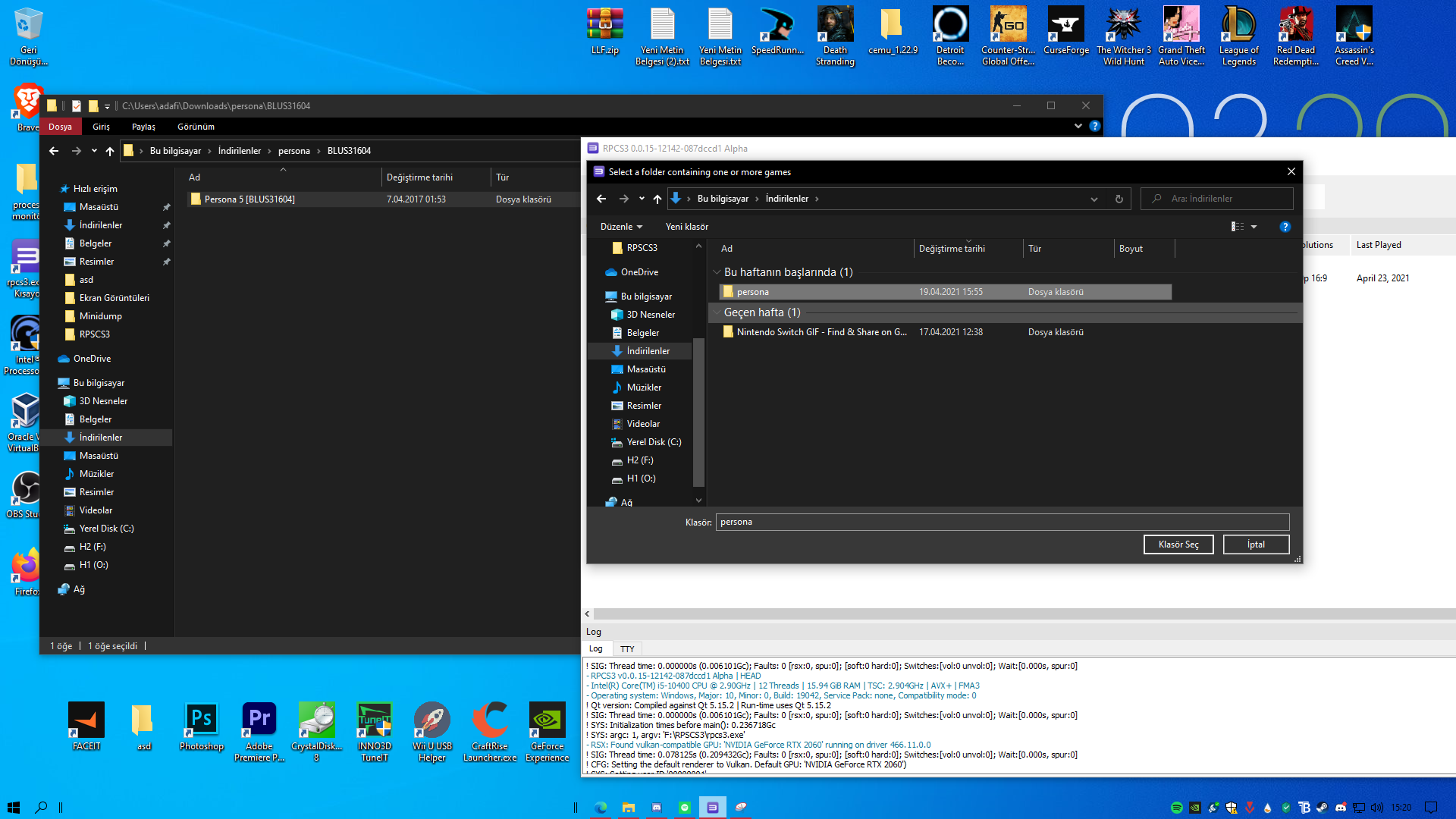Open the Dosya tab in File Explorer
Image resolution: width=1456 pixels, height=819 pixels.
(x=60, y=127)
